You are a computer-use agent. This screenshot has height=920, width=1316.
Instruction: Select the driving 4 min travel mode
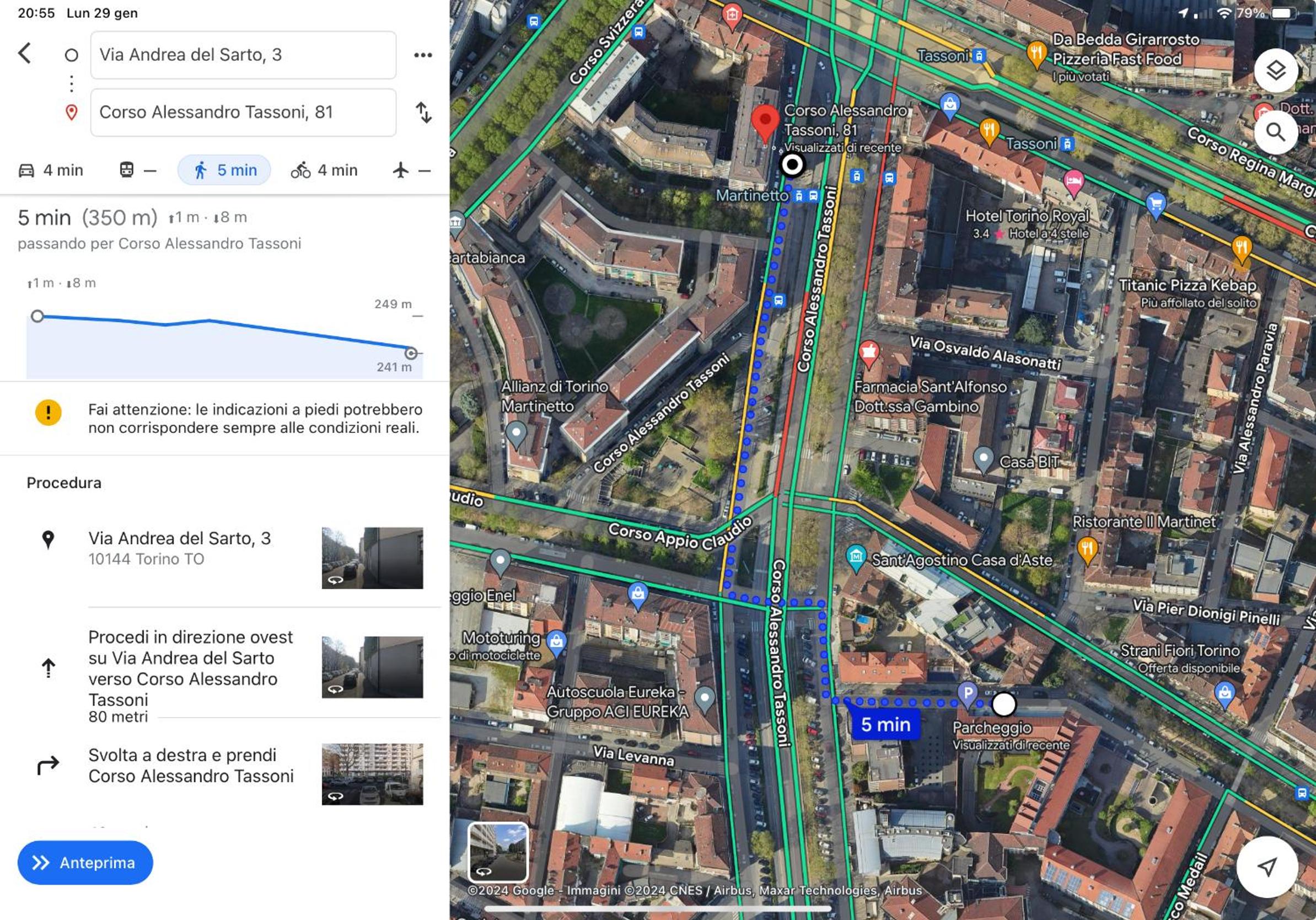[x=51, y=170]
